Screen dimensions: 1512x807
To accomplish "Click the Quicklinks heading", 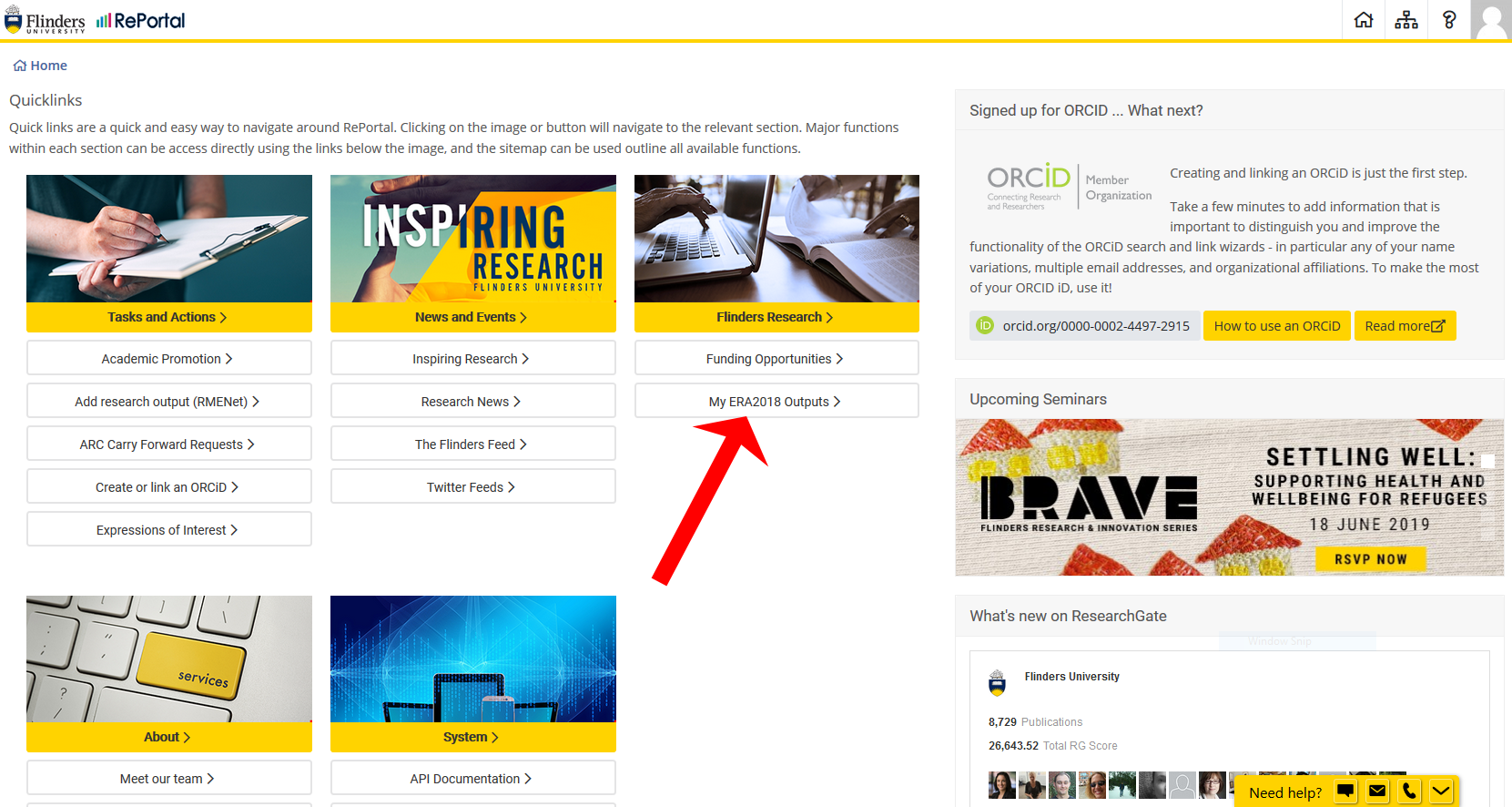I will click(x=46, y=100).
